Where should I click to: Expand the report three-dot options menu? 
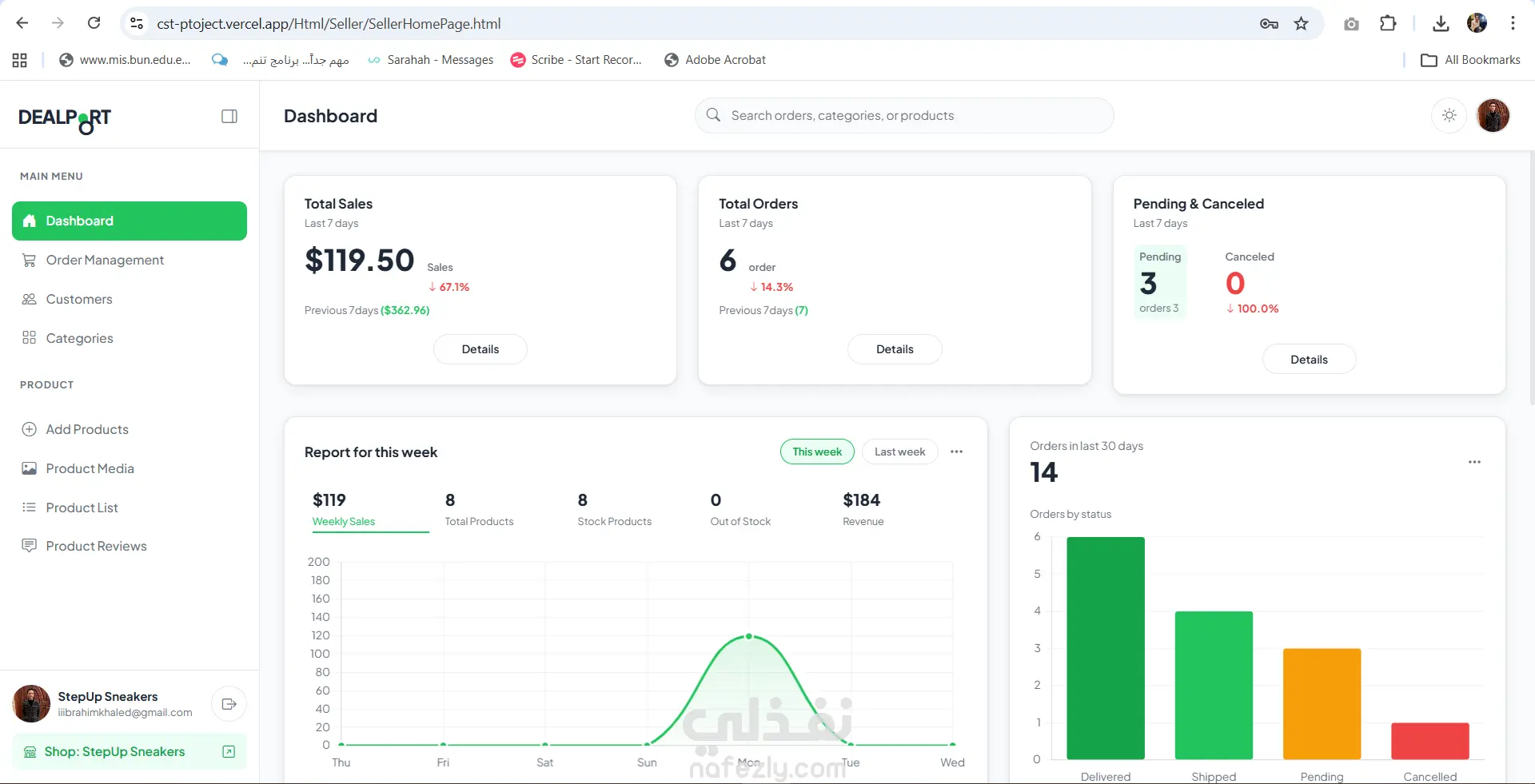tap(956, 452)
